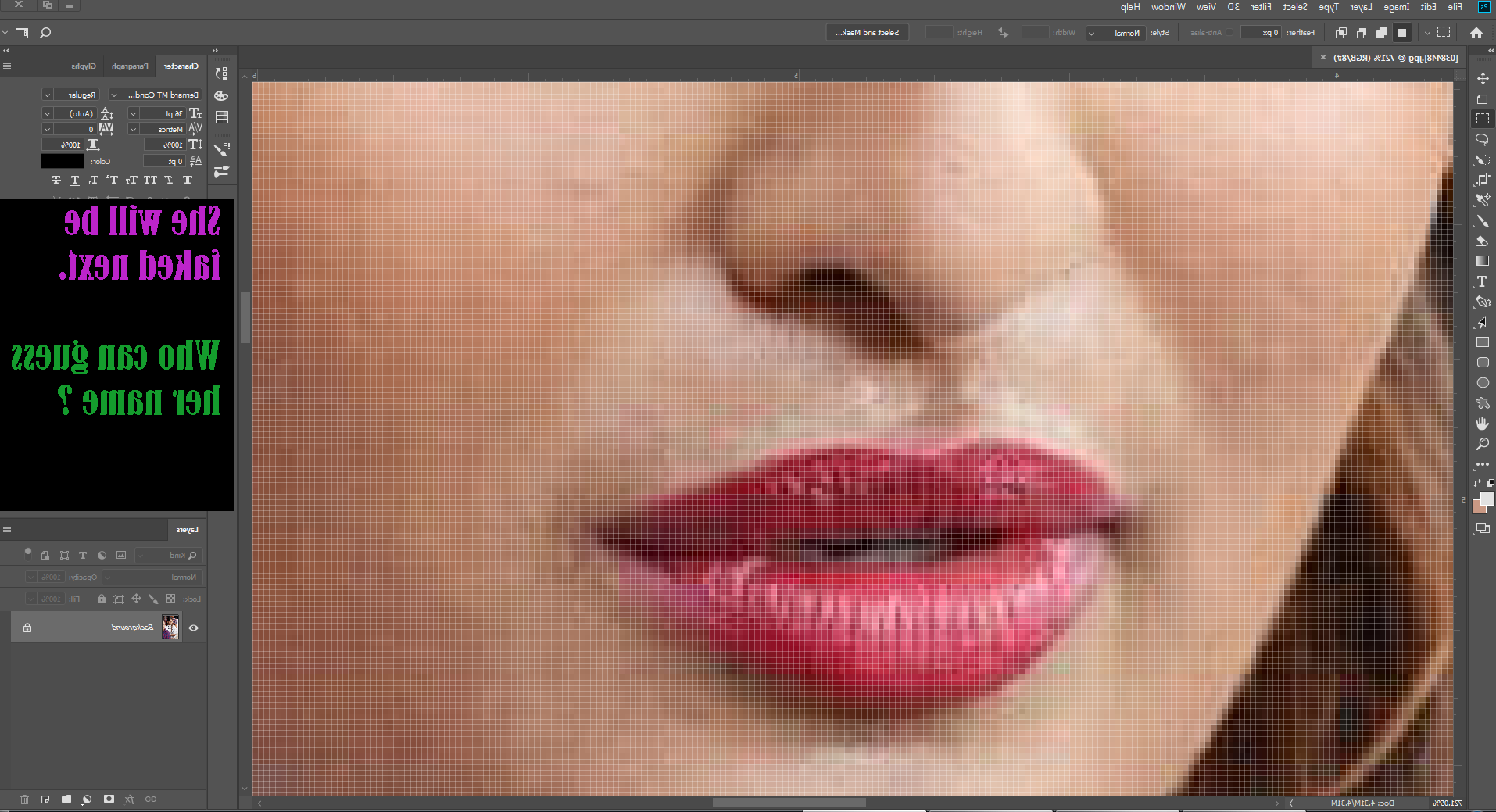
Task: Select the Lasso tool
Action: 1482,139
